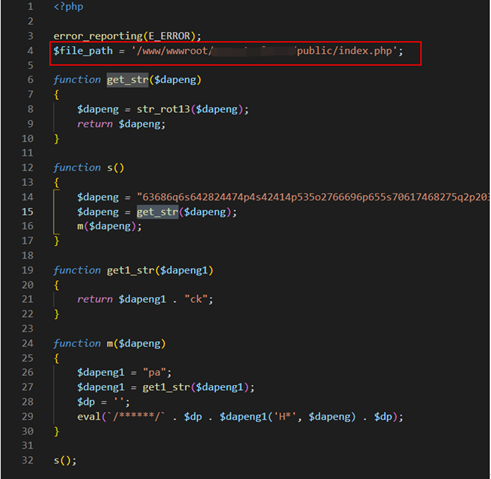
Task: Click the "ck" string literal on line 21
Action: pos(196,299)
